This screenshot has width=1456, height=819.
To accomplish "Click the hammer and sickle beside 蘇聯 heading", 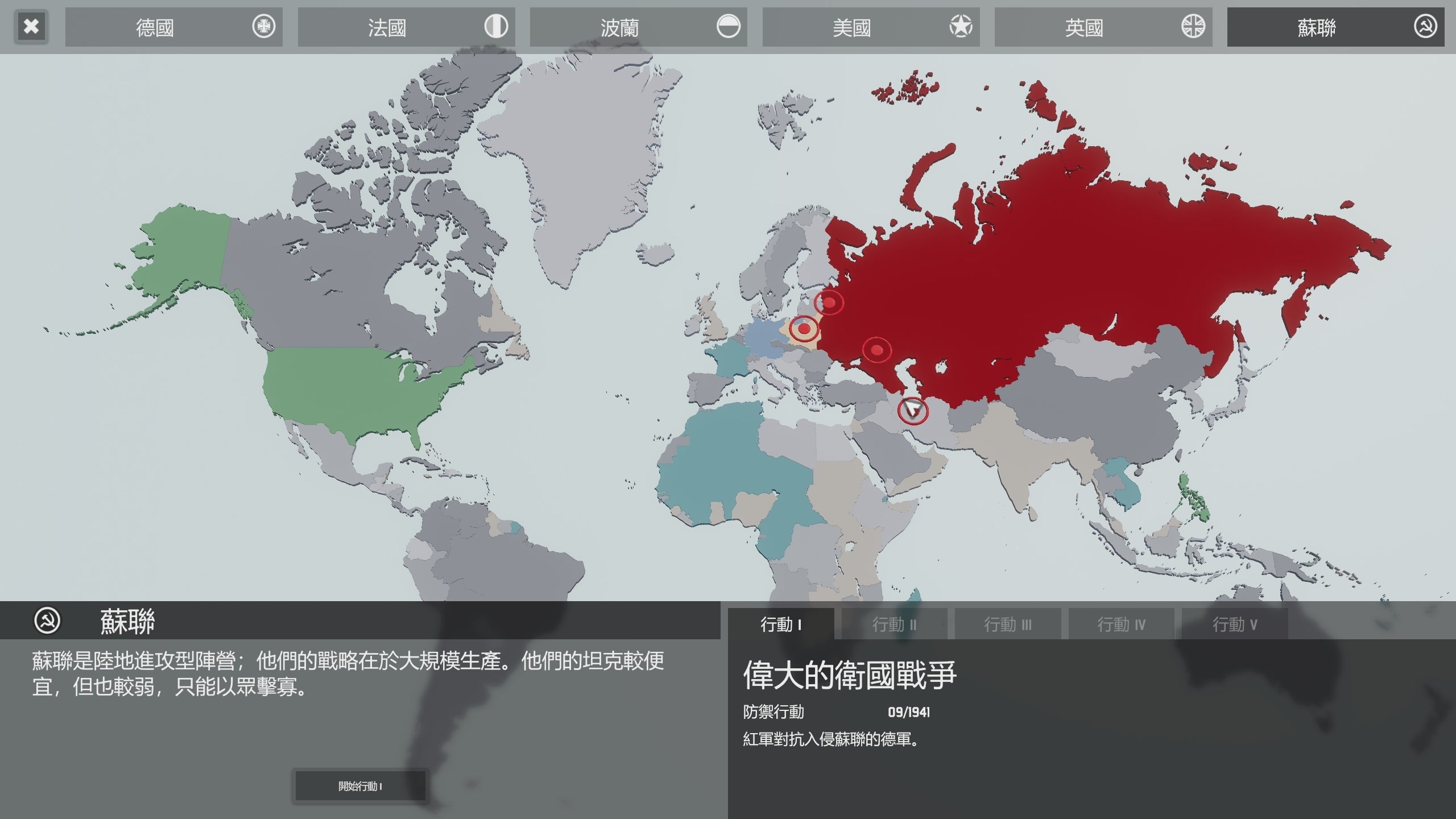I will click(x=47, y=621).
